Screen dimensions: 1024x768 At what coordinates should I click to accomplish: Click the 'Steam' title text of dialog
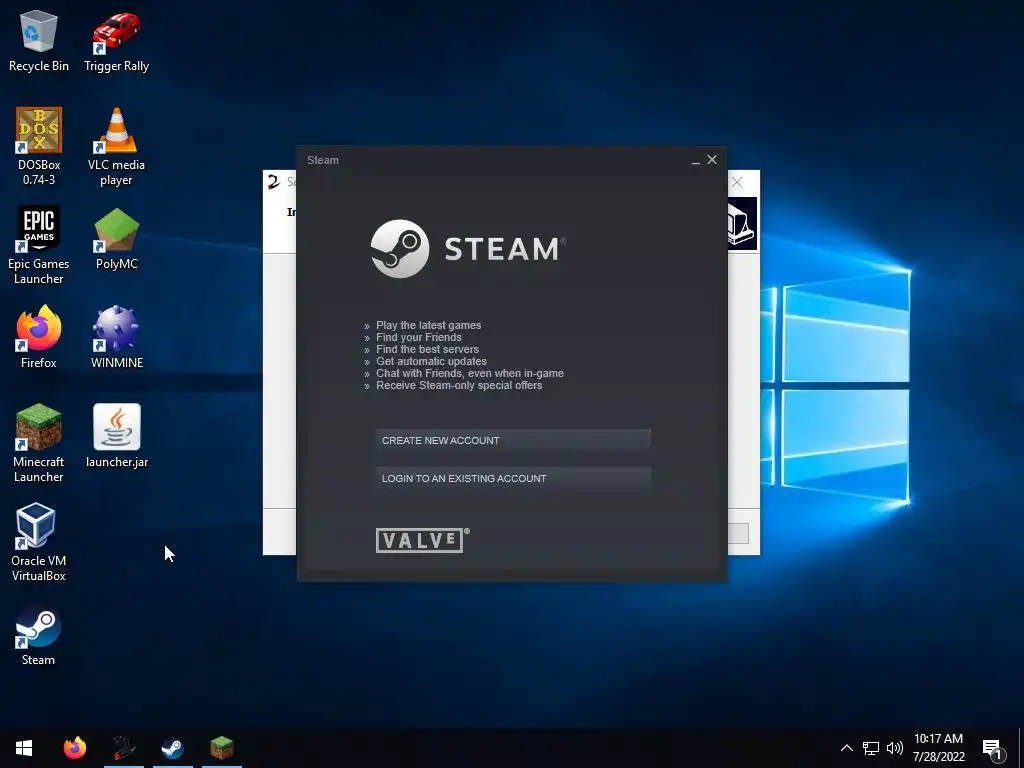tap(323, 160)
